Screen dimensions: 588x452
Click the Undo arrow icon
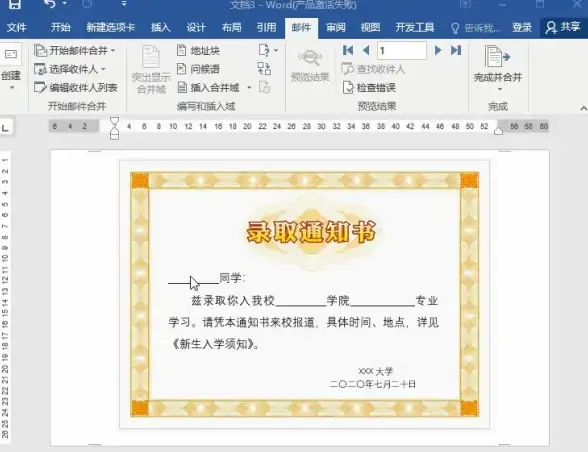(50, 4)
